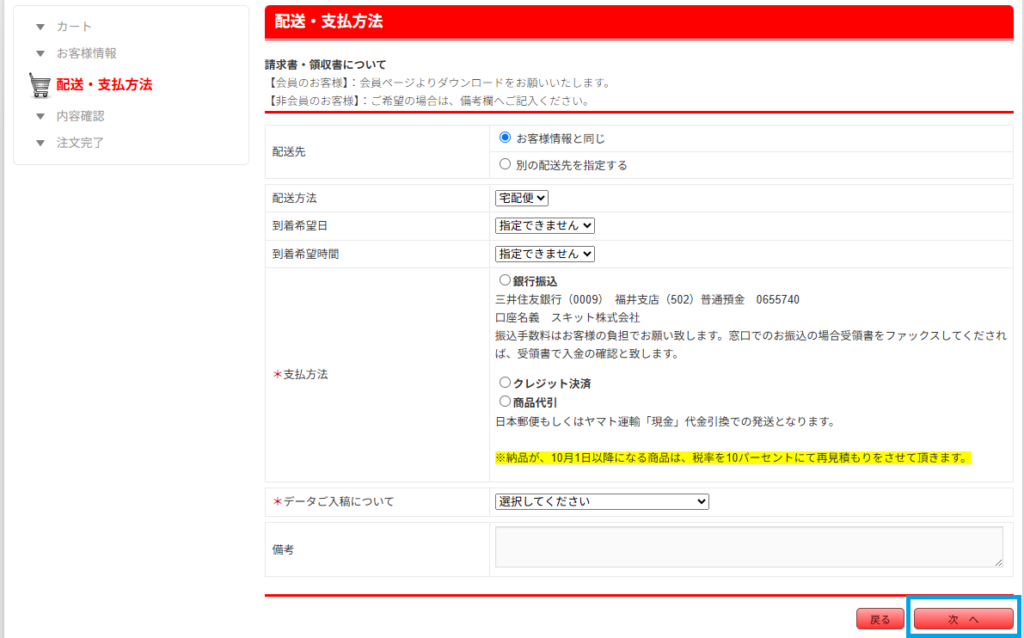
Task: Open the 到着希望日 dropdown
Action: click(545, 225)
